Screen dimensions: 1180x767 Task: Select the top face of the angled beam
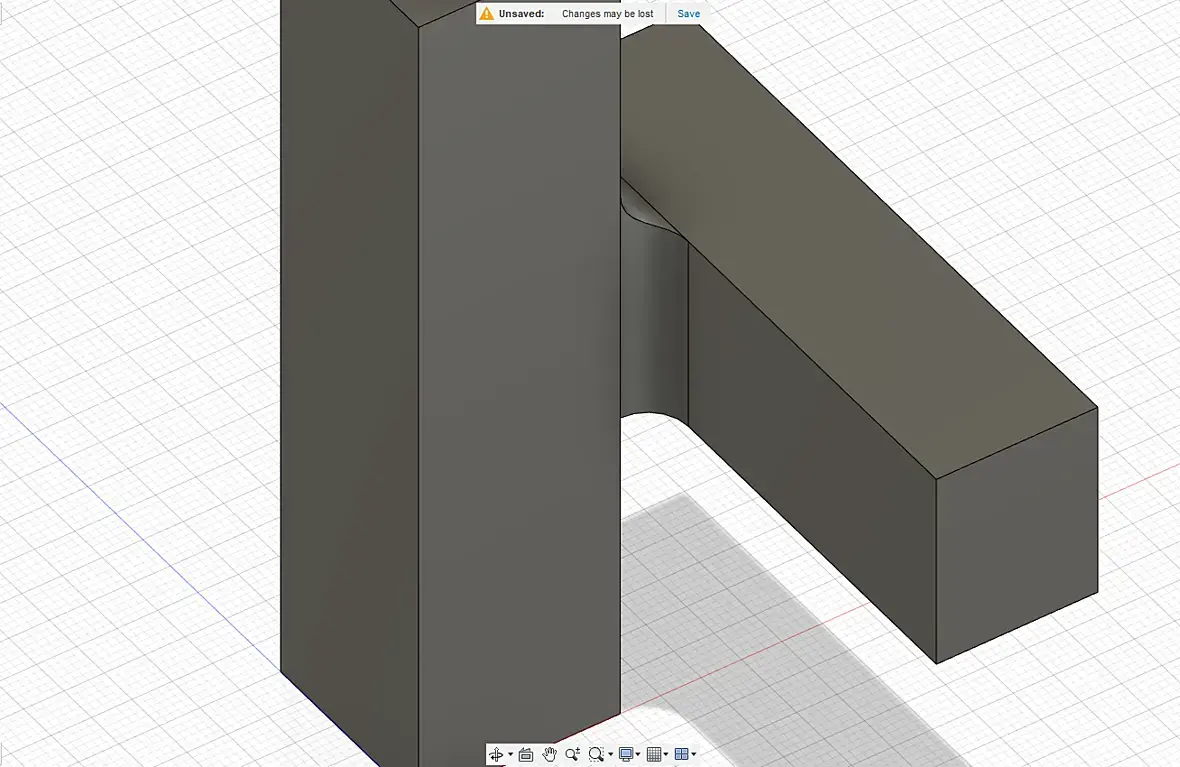pyautogui.click(x=850, y=248)
